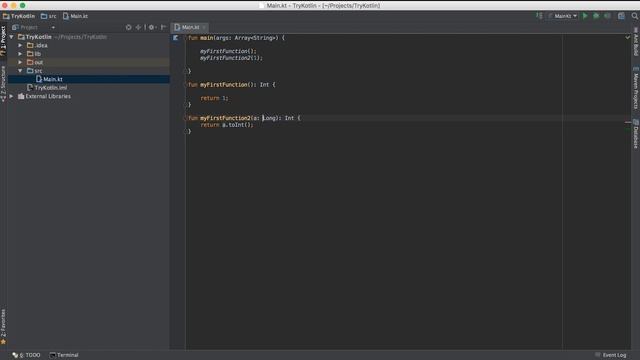The height and width of the screenshot is (360, 640).
Task: Click Collapse All icon in Project panel
Action: pyautogui.click(x=138, y=27)
